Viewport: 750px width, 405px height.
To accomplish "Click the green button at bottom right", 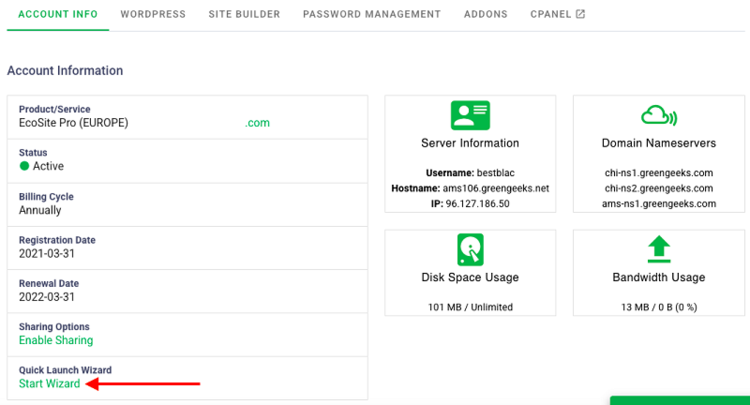I will pos(680,400).
